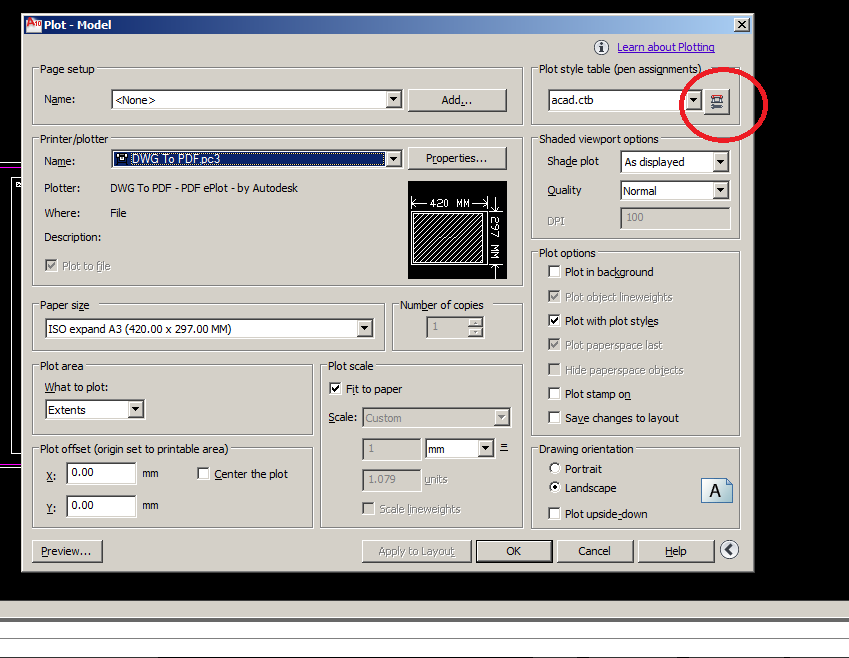Uncheck the Fit to paper checkbox

pyautogui.click(x=335, y=388)
